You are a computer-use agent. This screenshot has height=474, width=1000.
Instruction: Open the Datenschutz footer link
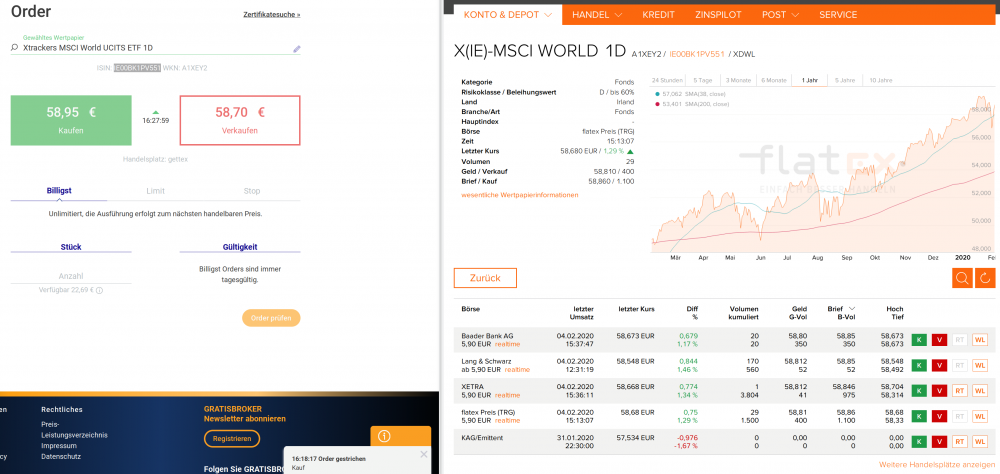(61, 456)
